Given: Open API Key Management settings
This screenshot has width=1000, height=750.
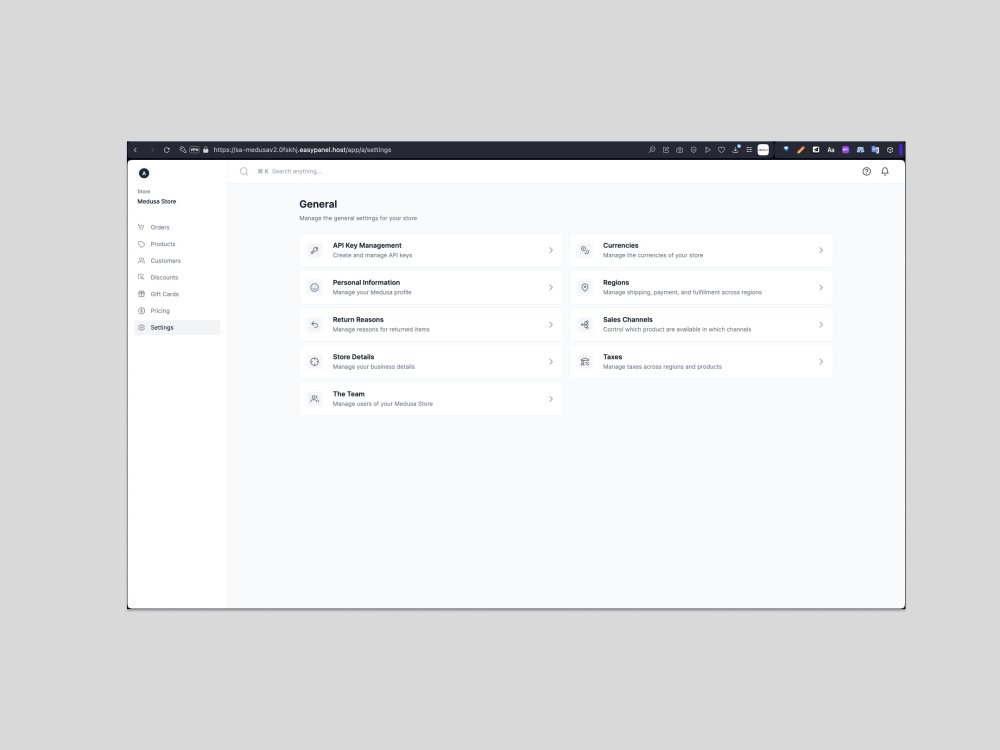Looking at the screenshot, I should click(431, 250).
